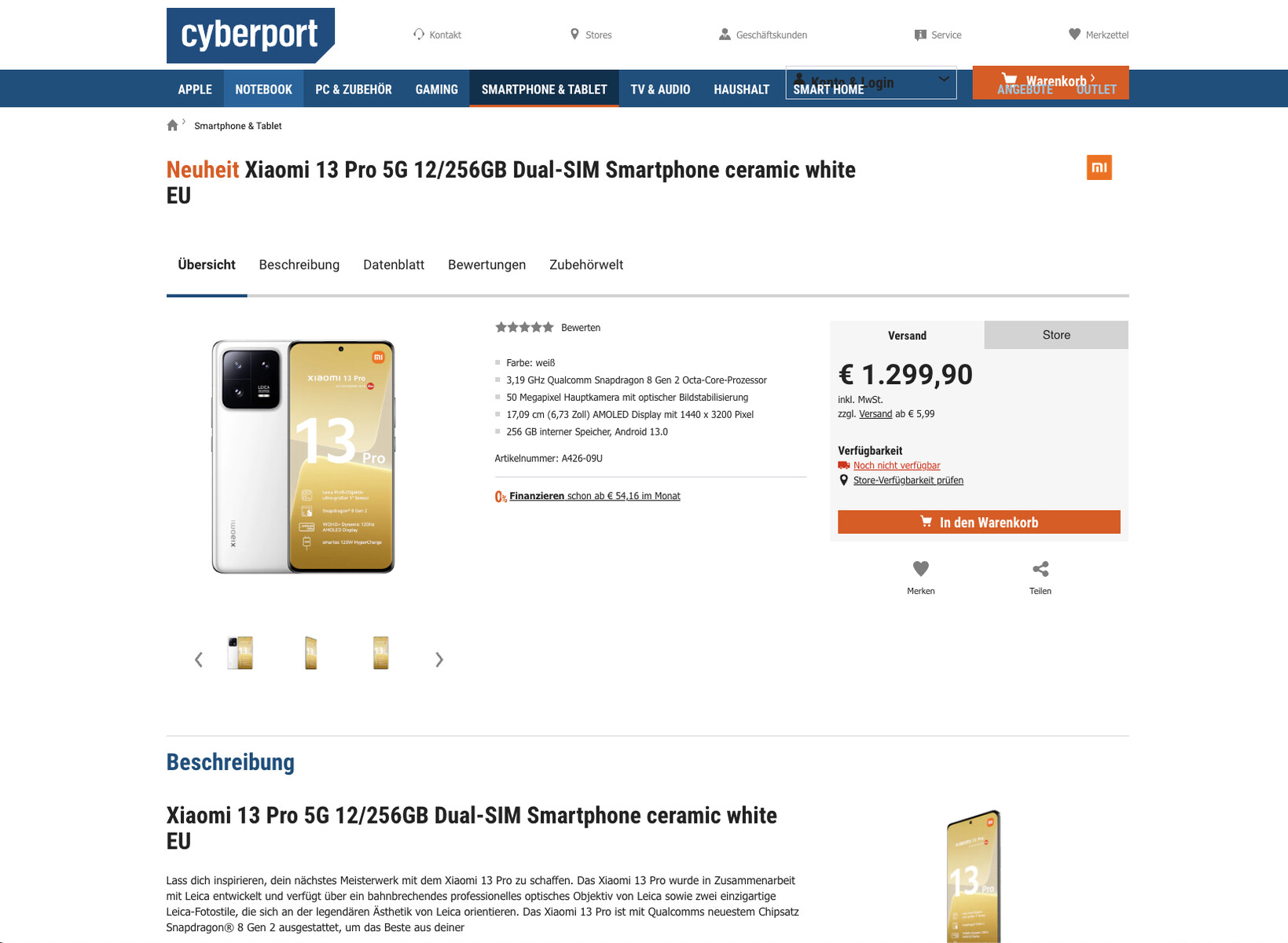
Task: Rate product with the star rating
Action: [x=524, y=328]
